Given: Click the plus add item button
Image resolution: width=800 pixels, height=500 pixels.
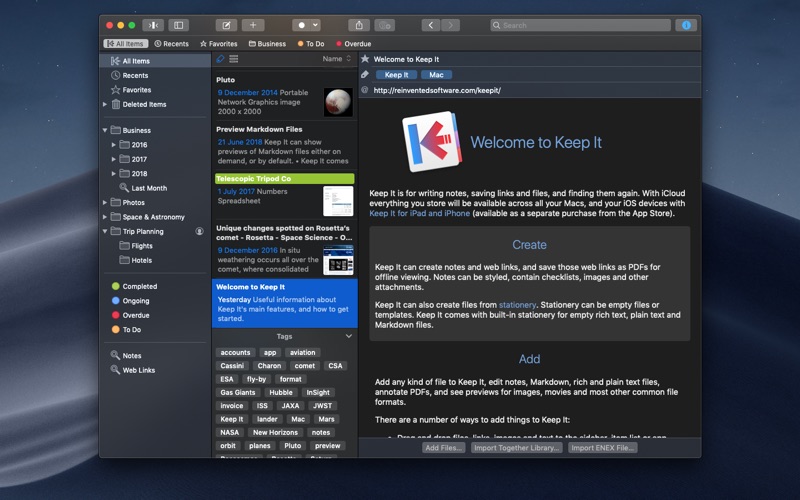Looking at the screenshot, I should pyautogui.click(x=254, y=25).
